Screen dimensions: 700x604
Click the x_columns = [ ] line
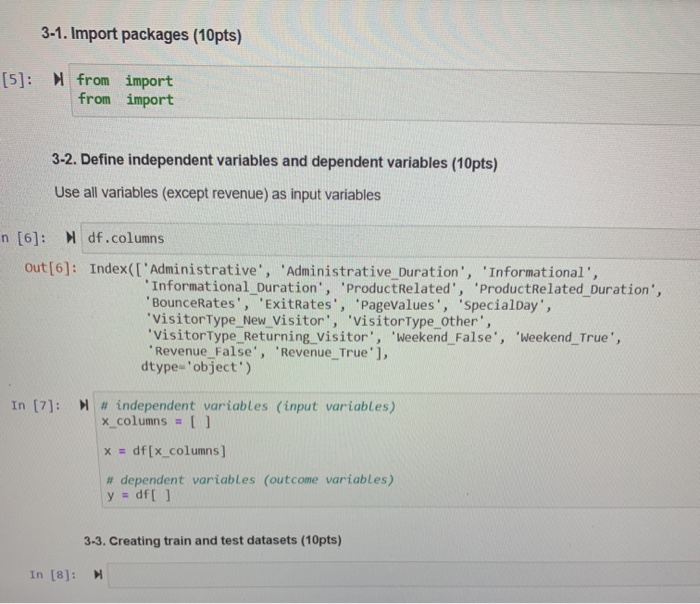click(156, 421)
